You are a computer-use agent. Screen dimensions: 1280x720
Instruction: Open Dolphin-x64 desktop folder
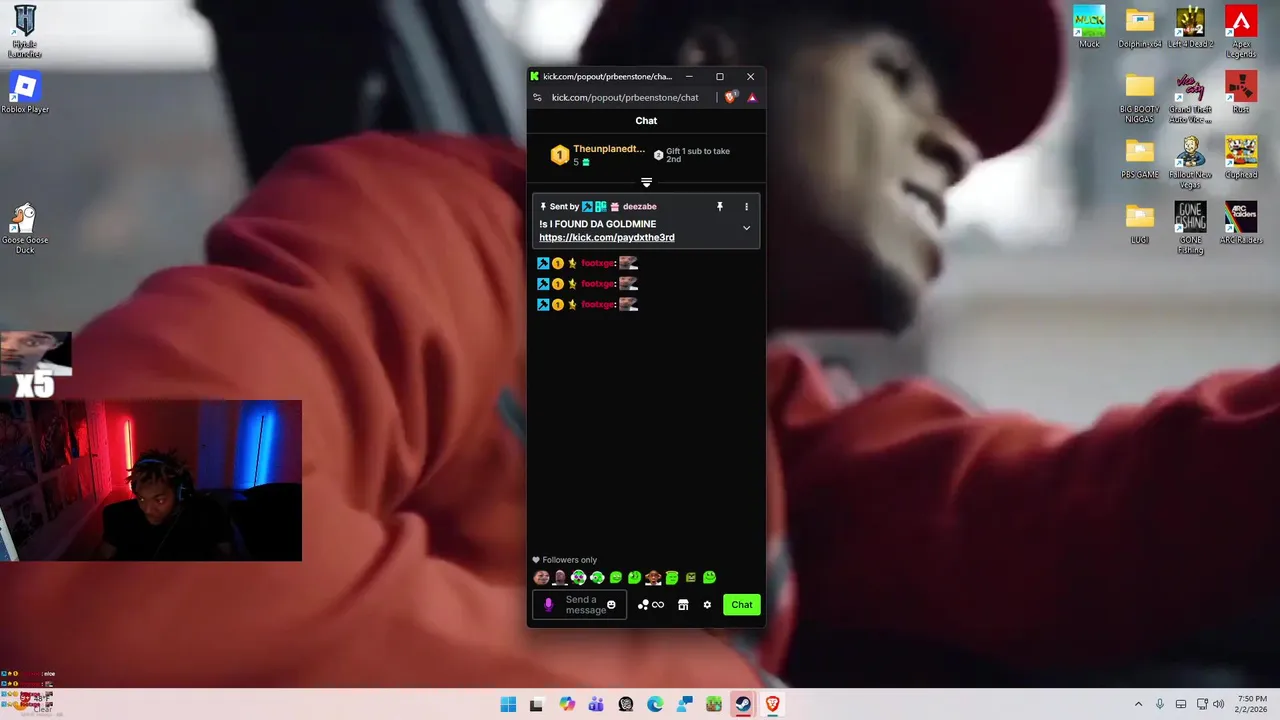pos(1140,27)
